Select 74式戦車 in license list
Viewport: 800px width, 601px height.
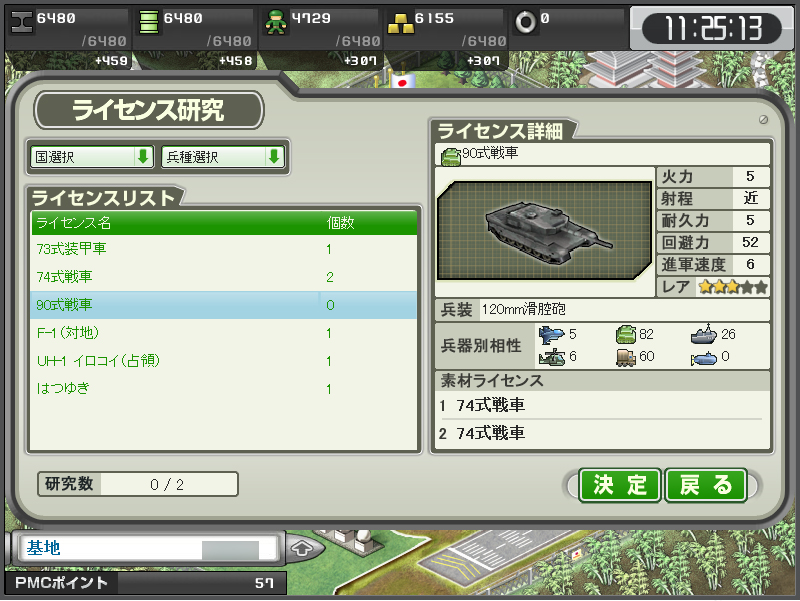coord(223,277)
